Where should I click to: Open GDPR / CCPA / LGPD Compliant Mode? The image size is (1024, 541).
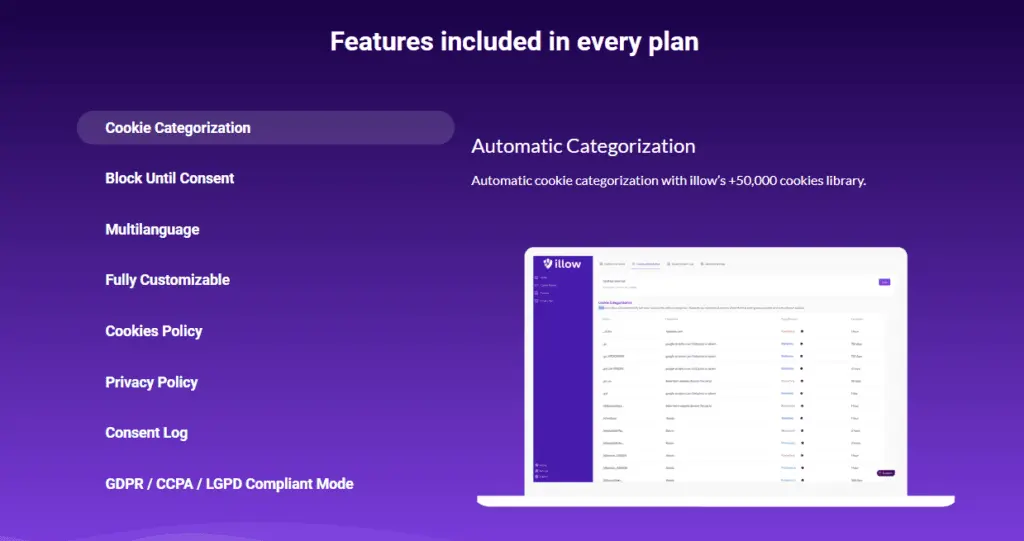click(229, 484)
